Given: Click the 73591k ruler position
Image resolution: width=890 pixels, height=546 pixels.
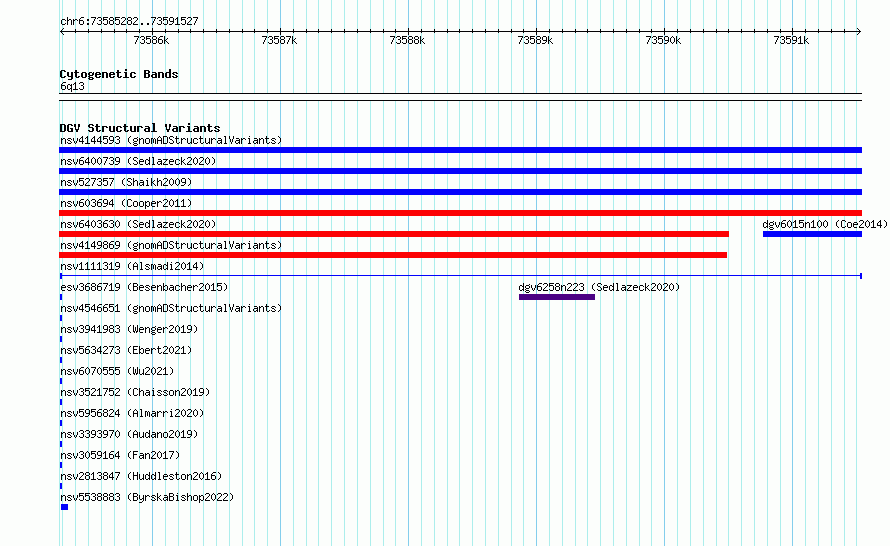Looking at the screenshot, I should (791, 40).
